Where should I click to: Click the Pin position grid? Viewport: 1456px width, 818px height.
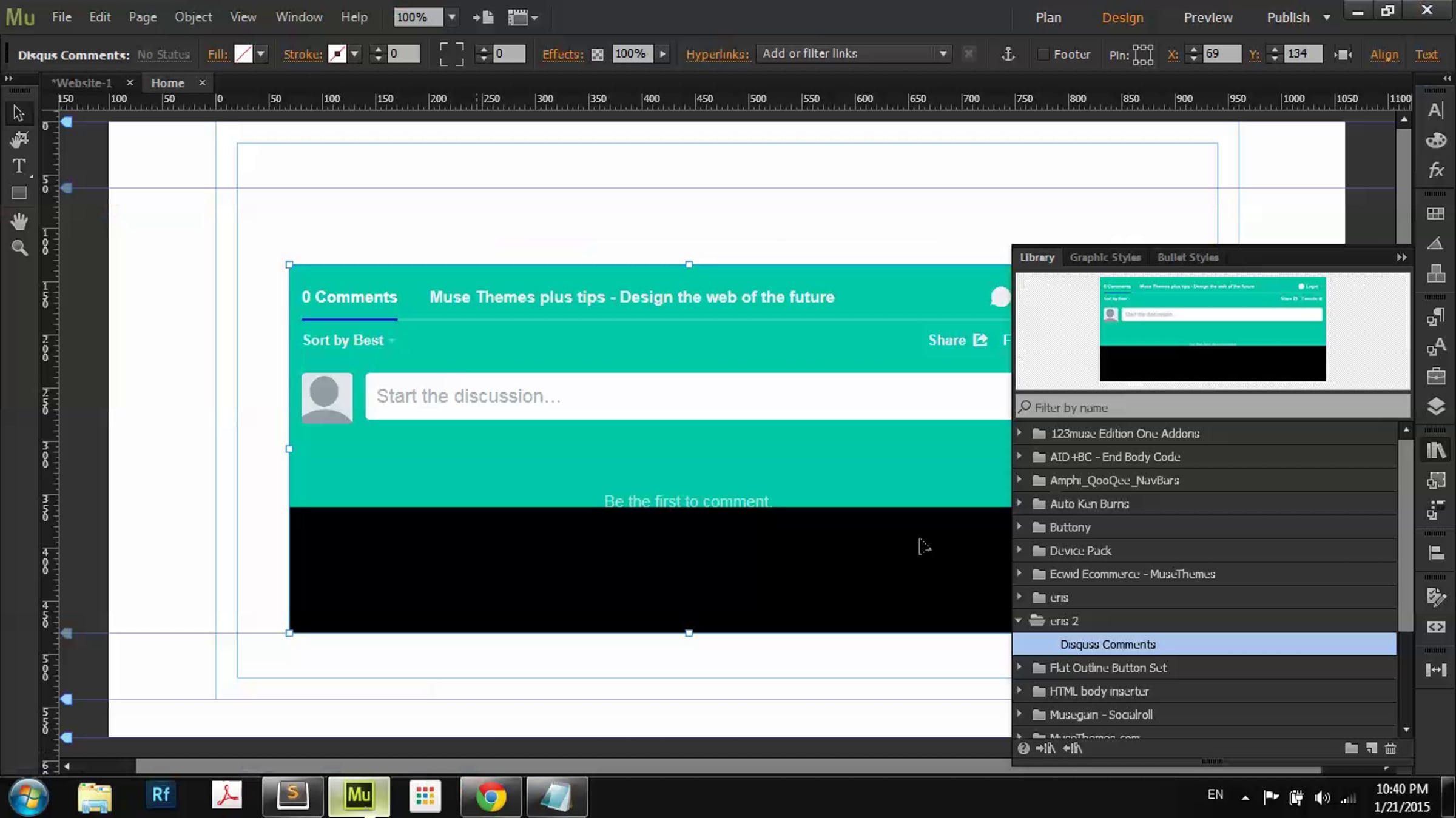[1143, 55]
